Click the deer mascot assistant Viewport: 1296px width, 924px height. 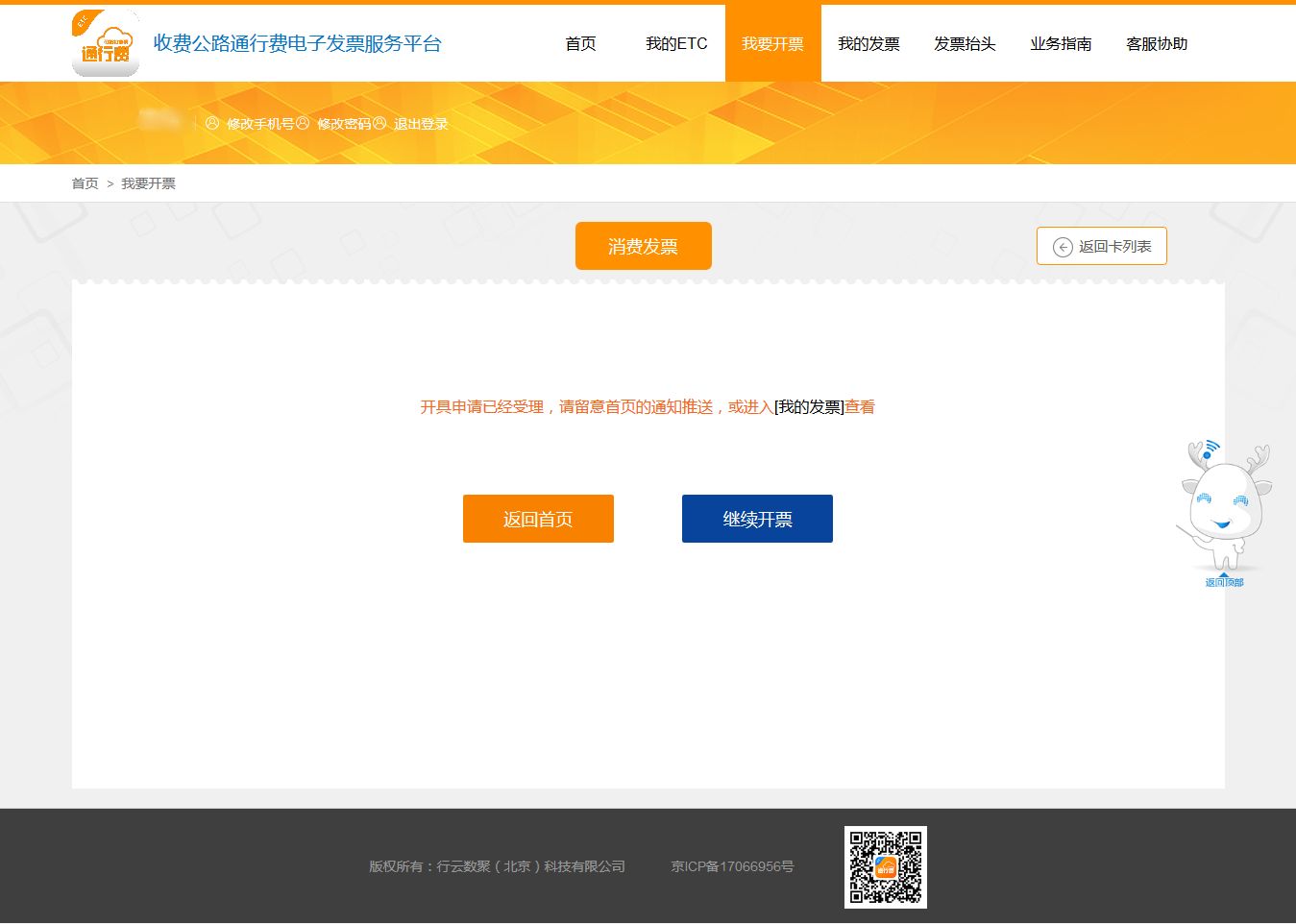click(x=1222, y=504)
